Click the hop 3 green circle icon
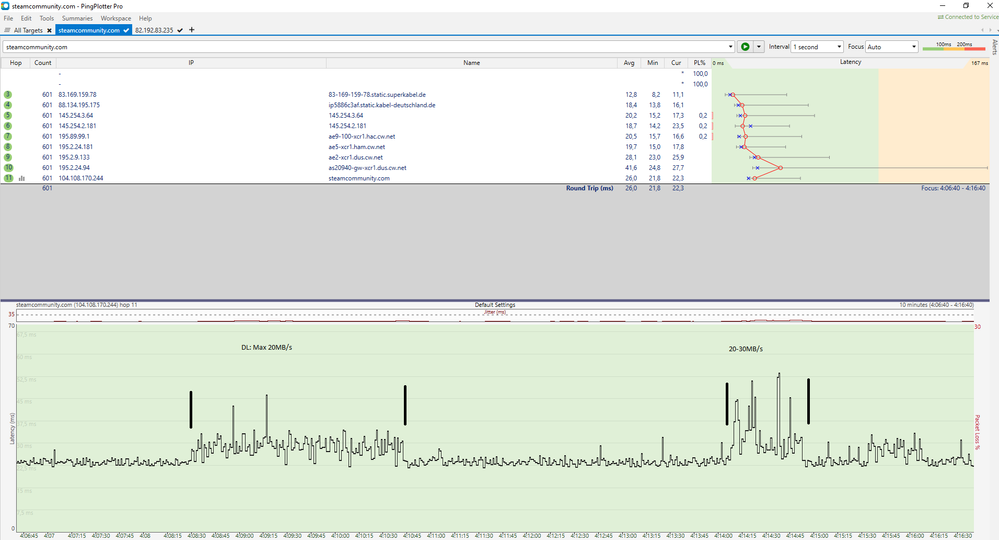Screen dimensions: 999x540 8,94
